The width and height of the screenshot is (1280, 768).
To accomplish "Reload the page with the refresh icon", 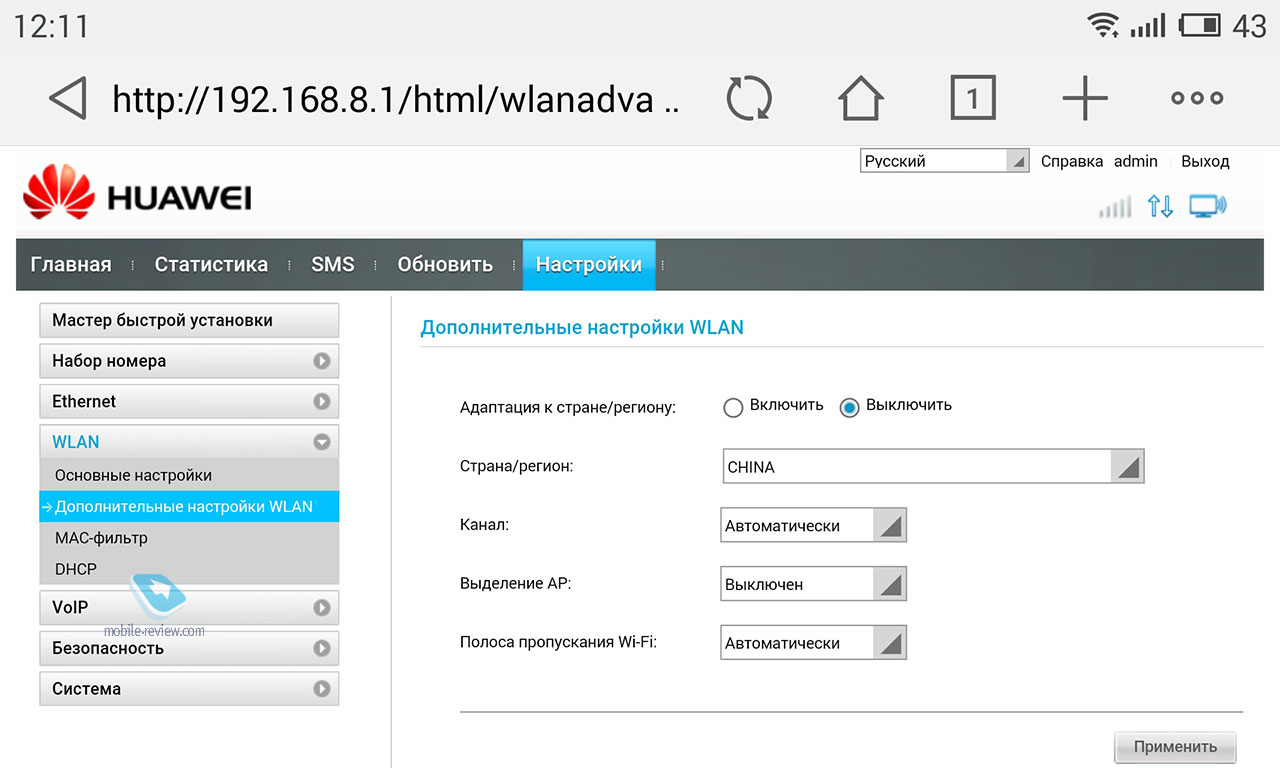I will (749, 99).
